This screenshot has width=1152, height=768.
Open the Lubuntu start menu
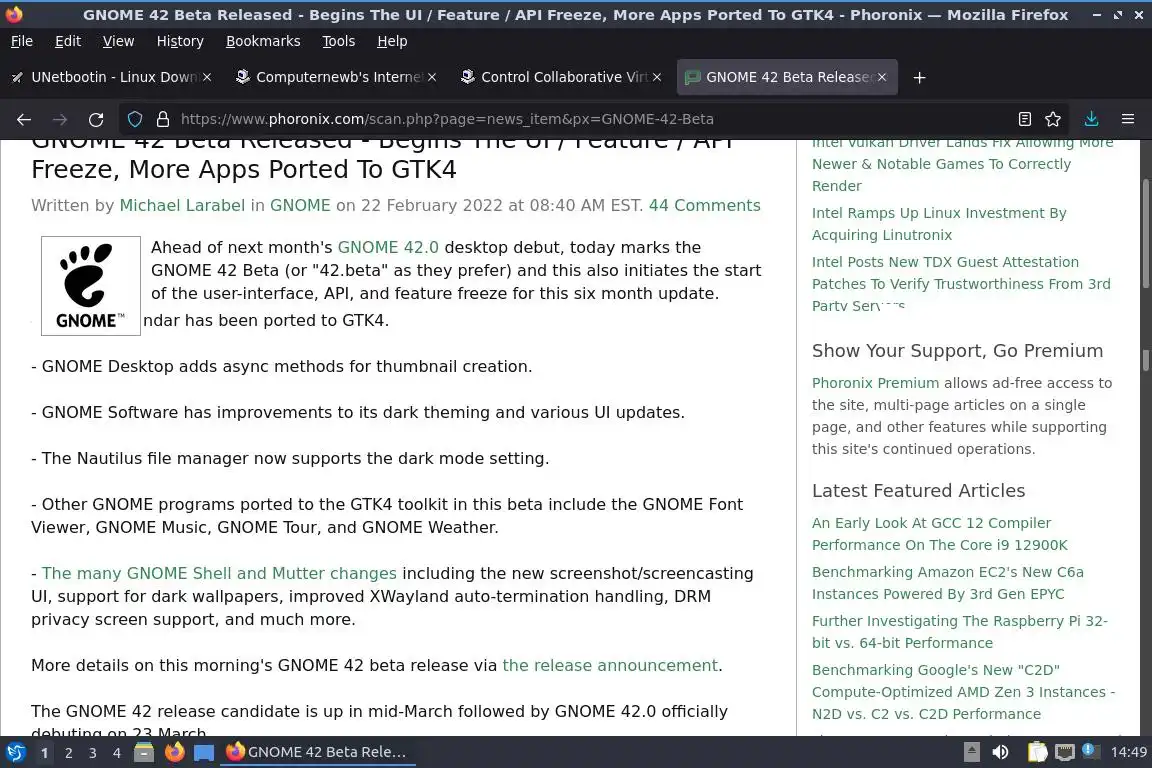[x=15, y=753]
